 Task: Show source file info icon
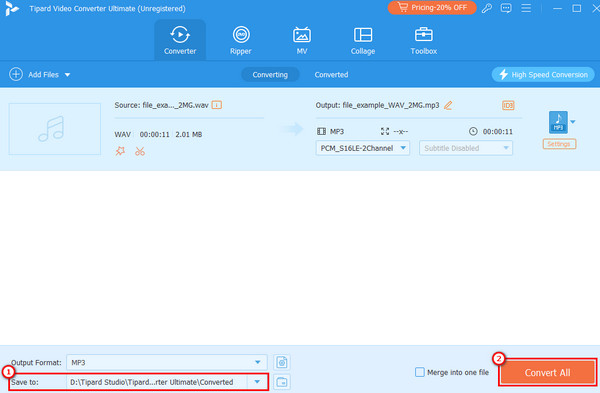point(217,105)
